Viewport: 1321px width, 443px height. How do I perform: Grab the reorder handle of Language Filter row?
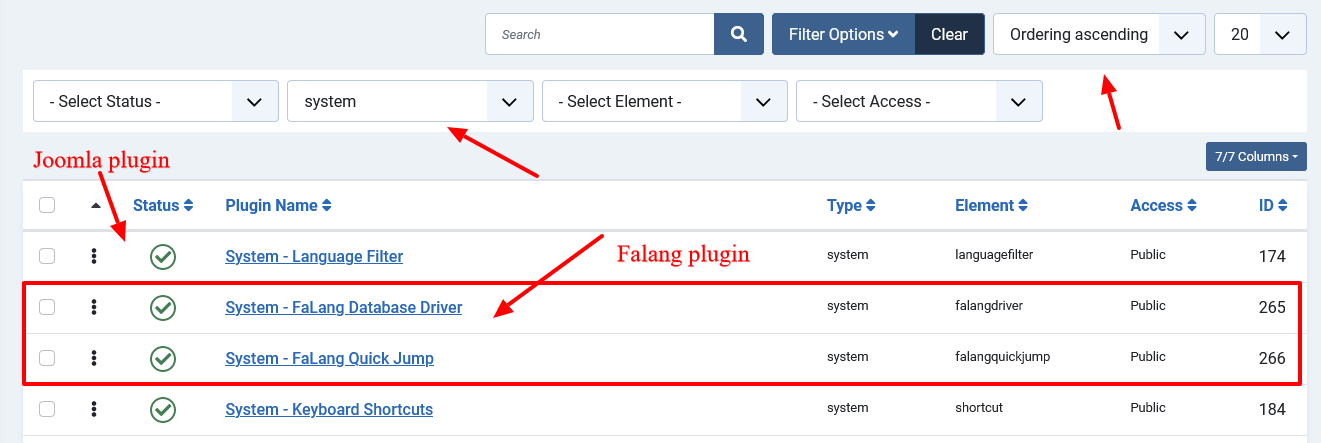pyautogui.click(x=94, y=256)
